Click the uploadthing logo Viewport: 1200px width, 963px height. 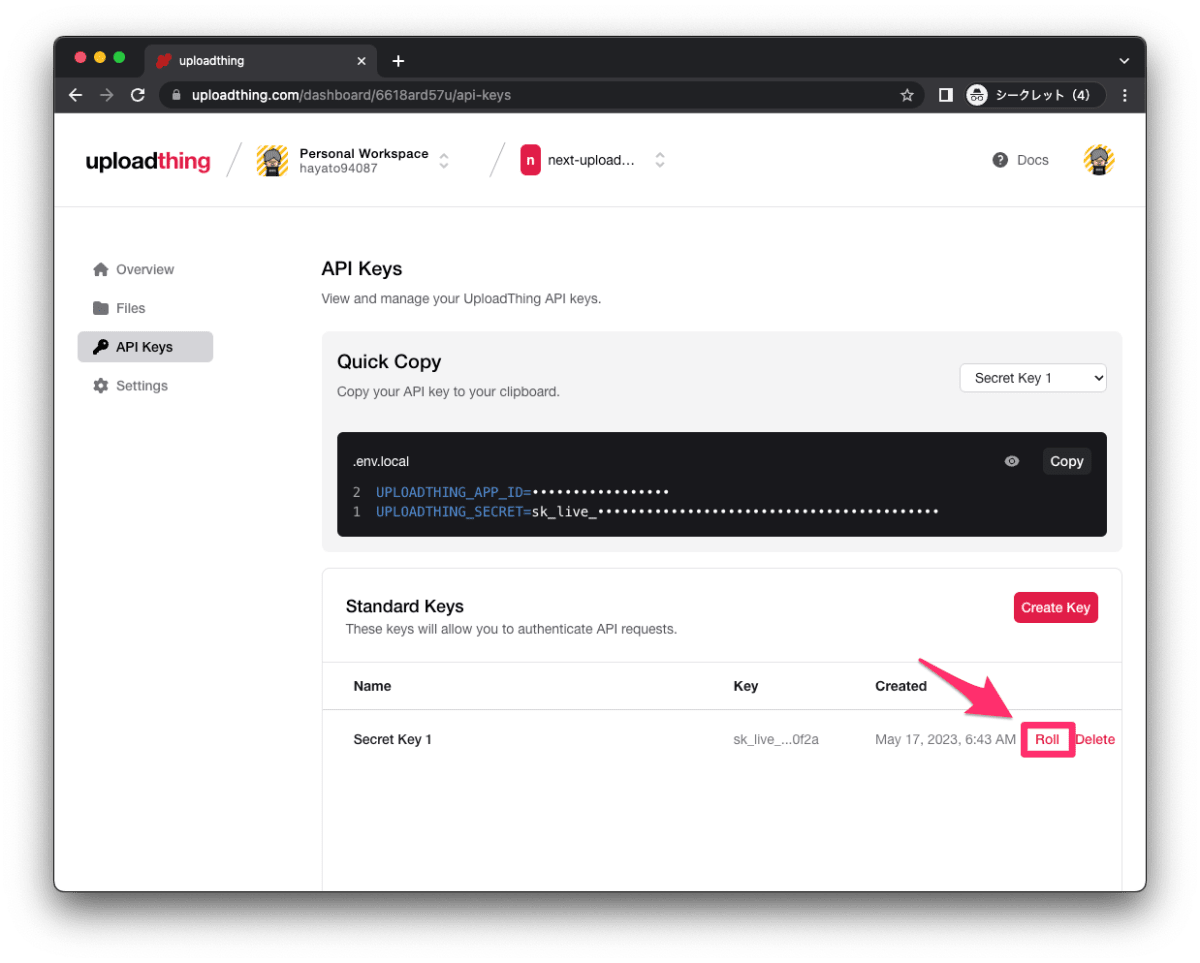tap(148, 161)
